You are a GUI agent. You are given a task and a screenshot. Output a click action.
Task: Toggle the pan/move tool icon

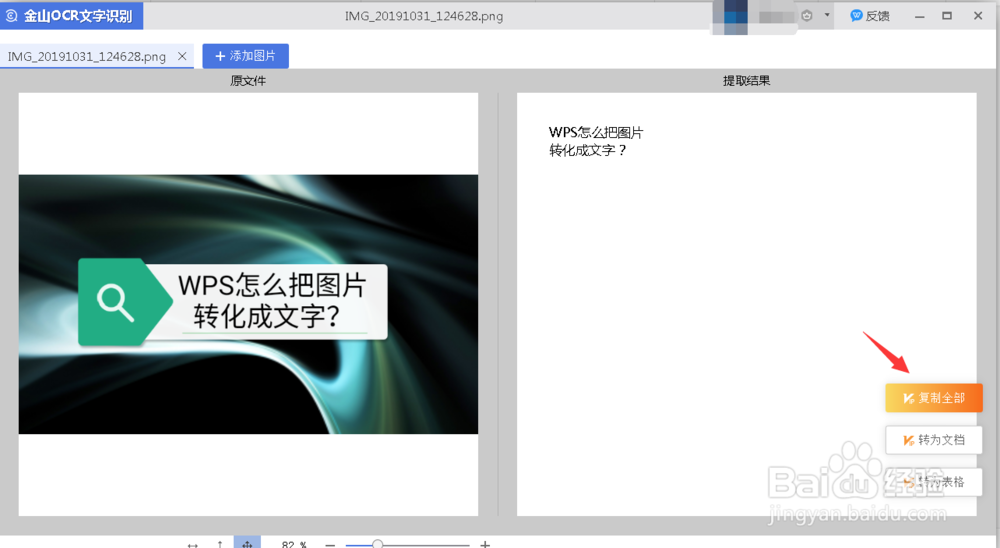click(247, 543)
